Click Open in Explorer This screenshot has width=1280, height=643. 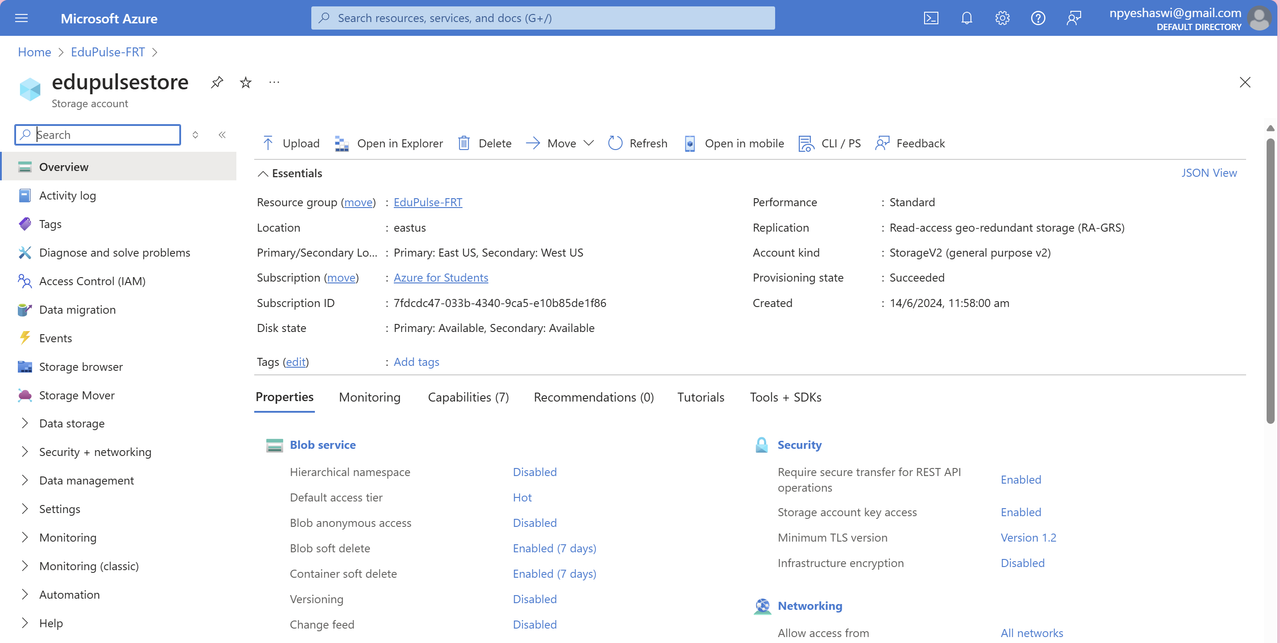coord(388,143)
